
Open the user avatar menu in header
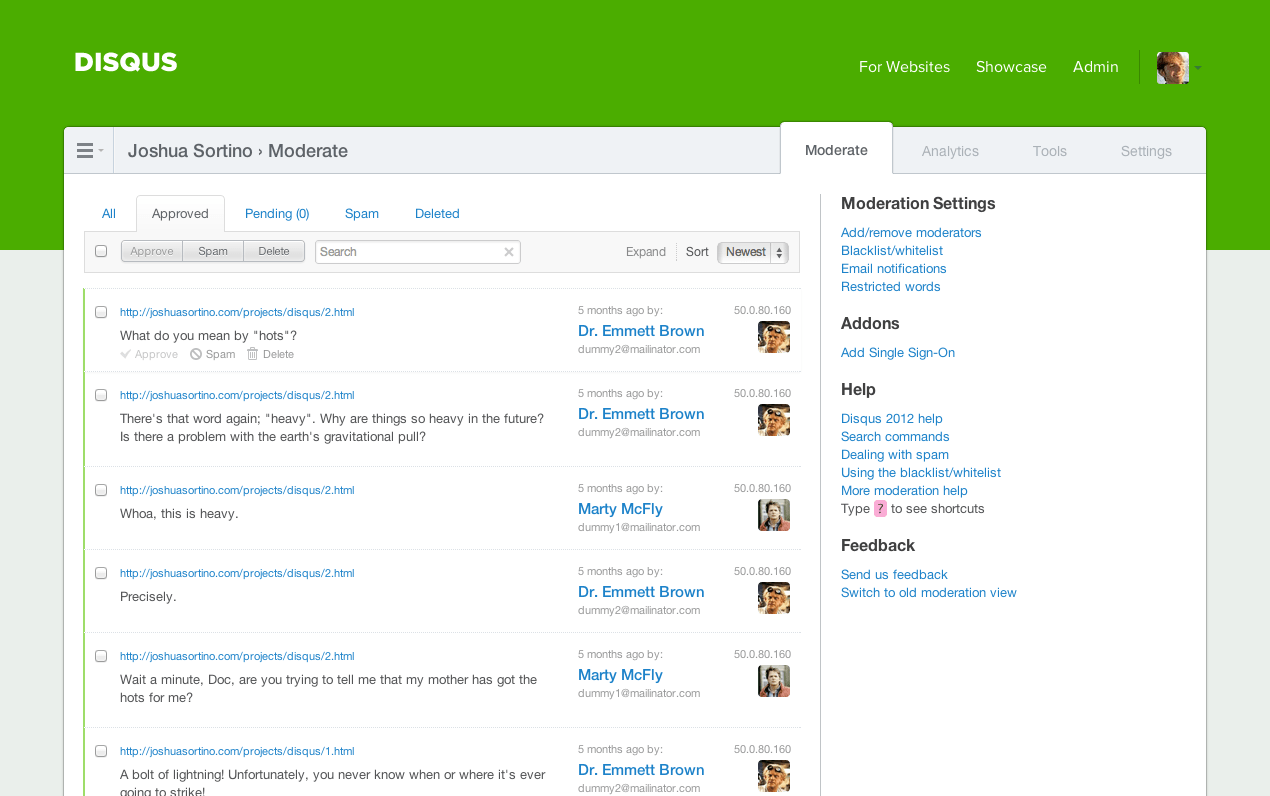[x=1179, y=68]
